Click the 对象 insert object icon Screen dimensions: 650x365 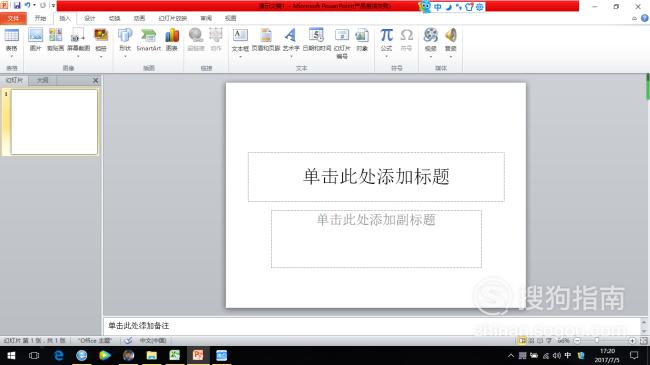(362, 40)
